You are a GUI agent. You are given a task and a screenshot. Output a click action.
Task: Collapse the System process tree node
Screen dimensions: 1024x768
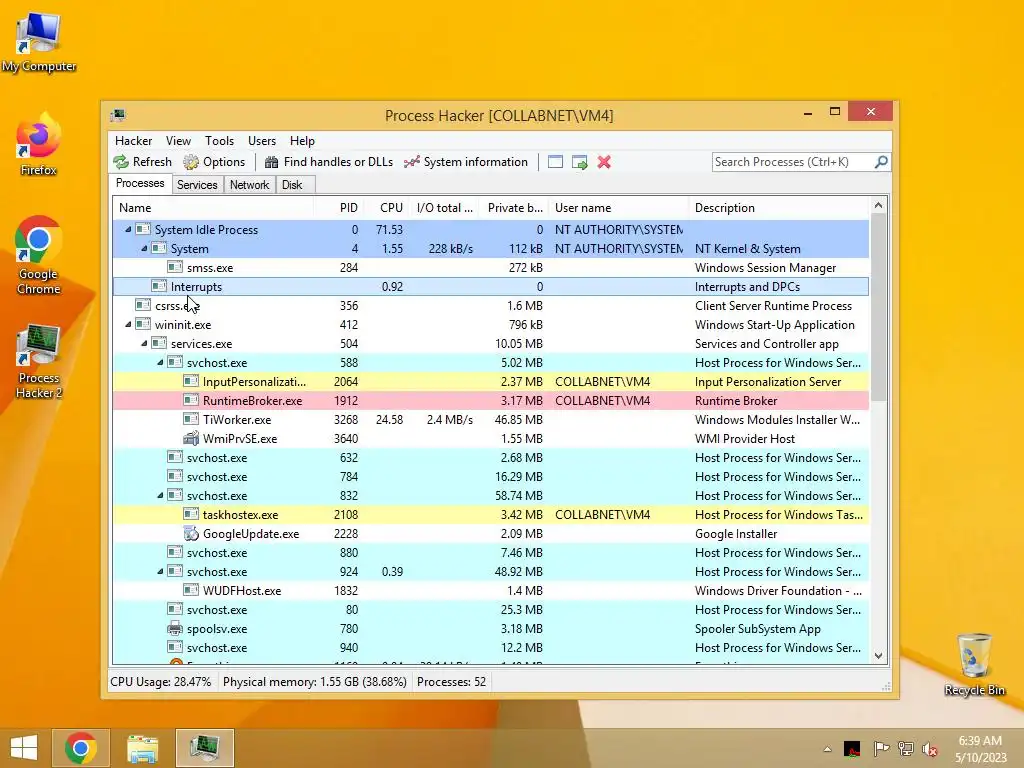click(144, 248)
